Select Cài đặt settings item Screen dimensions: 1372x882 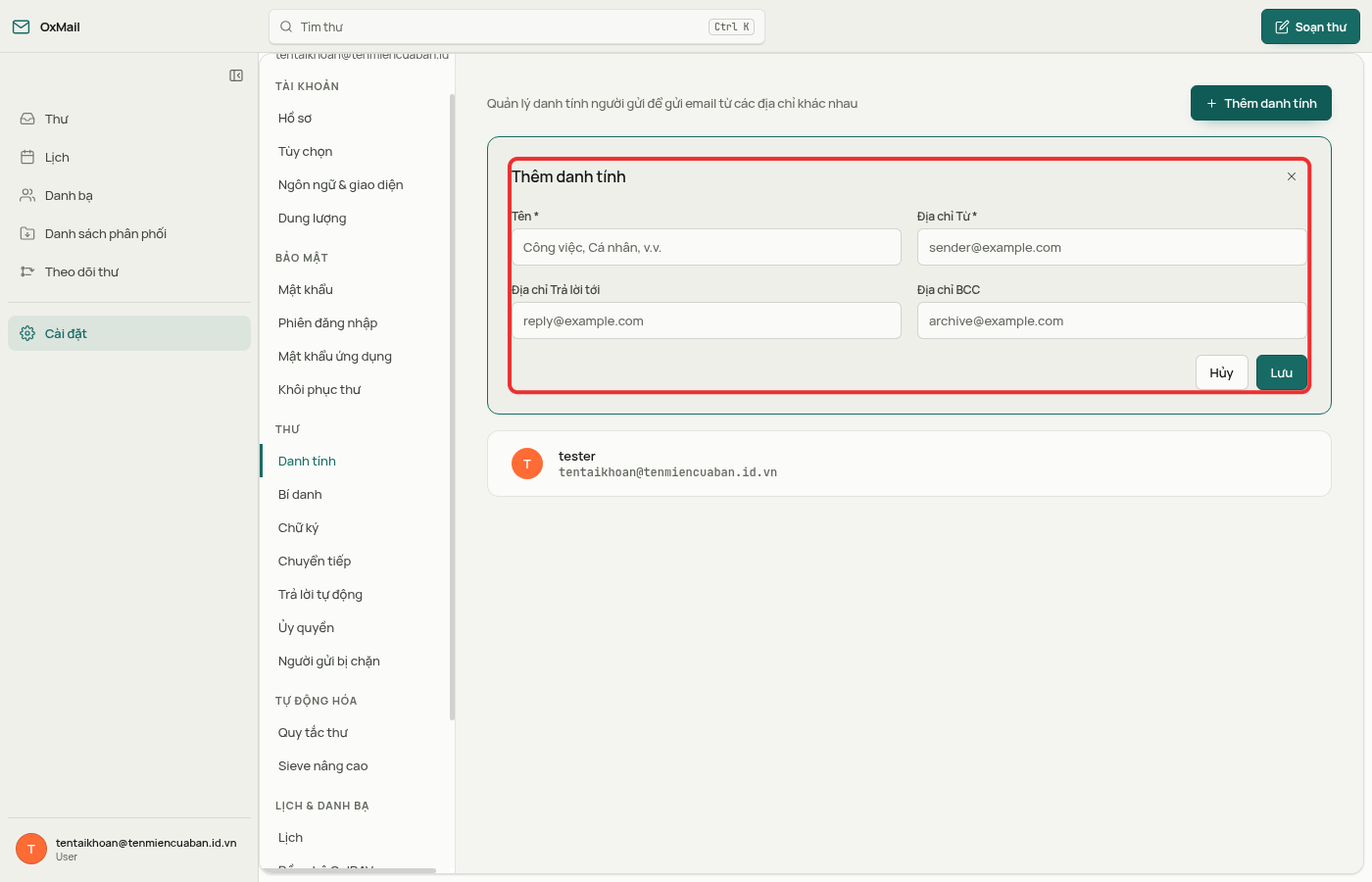pos(129,333)
